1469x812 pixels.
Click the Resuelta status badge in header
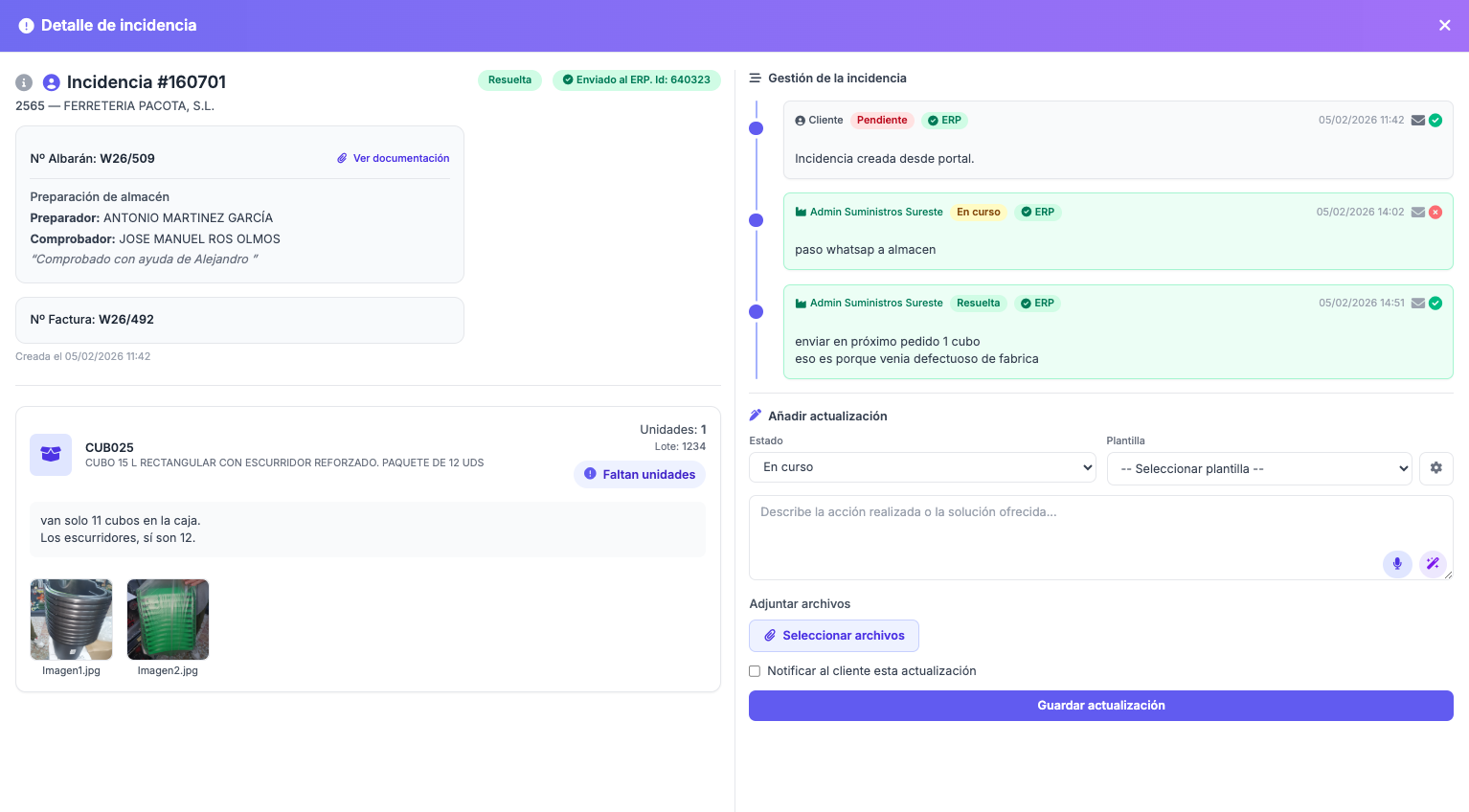pyautogui.click(x=509, y=79)
